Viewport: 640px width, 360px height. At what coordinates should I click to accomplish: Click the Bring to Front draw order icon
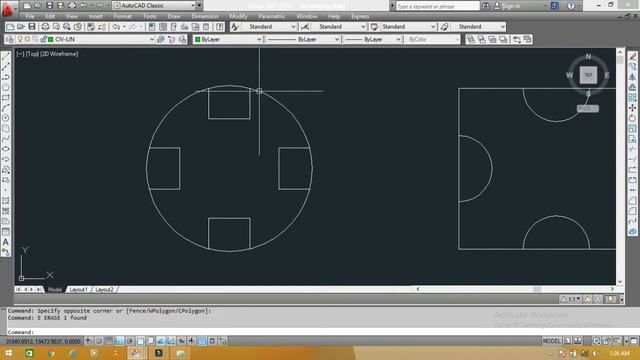pos(471,39)
